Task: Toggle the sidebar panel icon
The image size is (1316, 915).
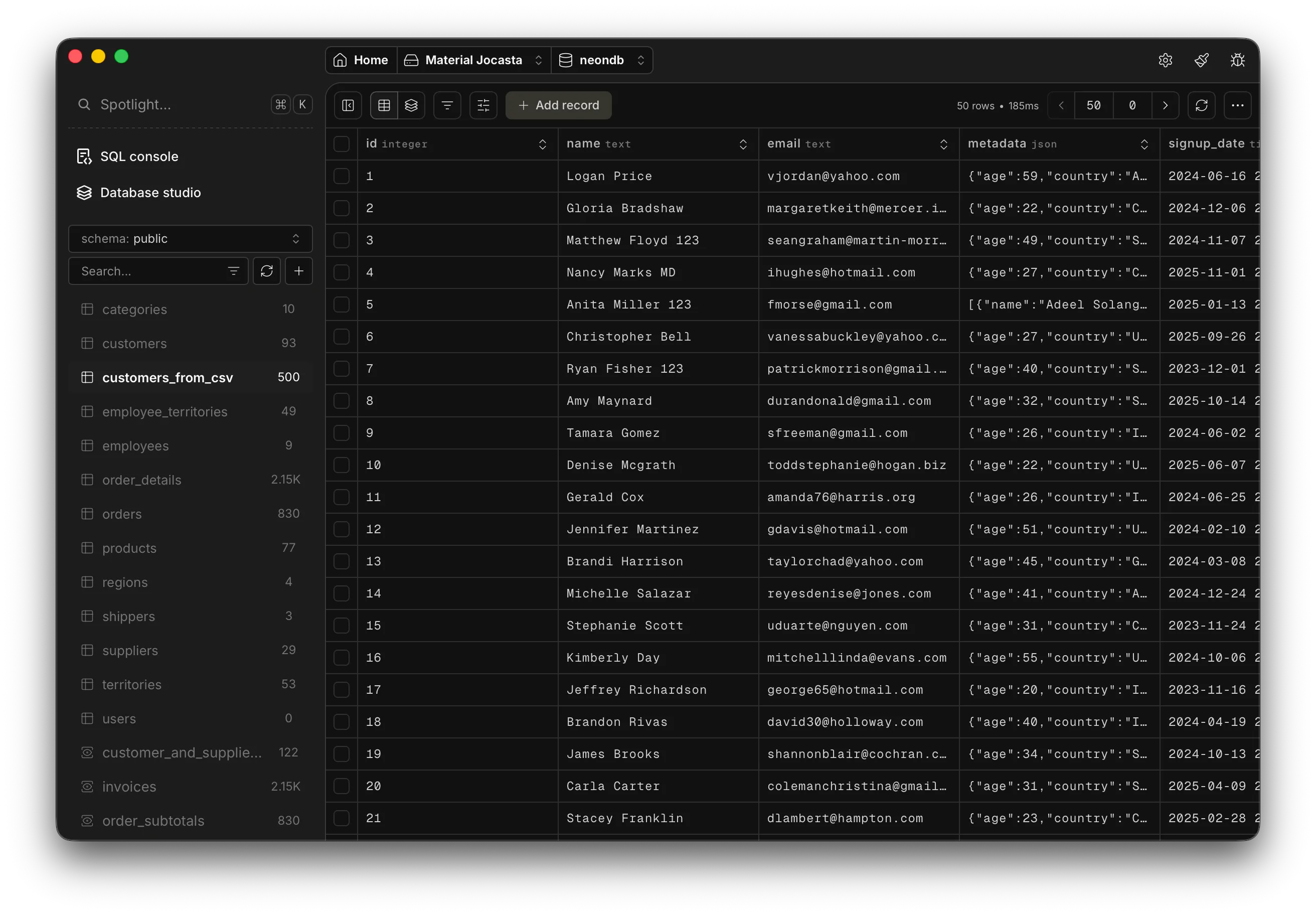Action: 348,105
